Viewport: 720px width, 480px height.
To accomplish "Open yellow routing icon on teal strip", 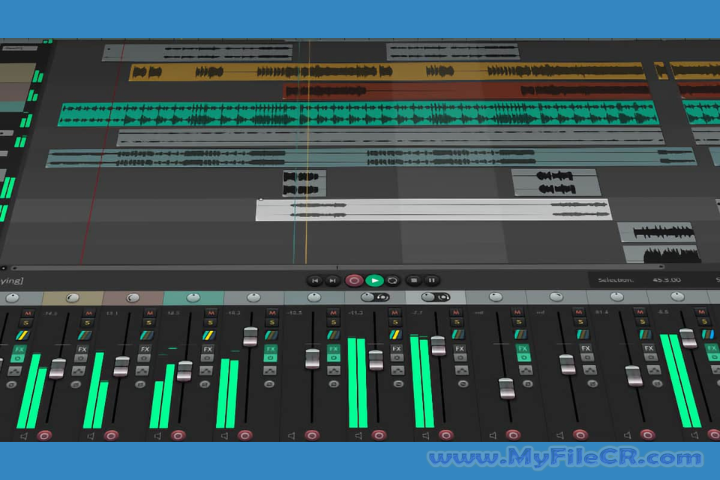I will pyautogui.click(x=209, y=335).
